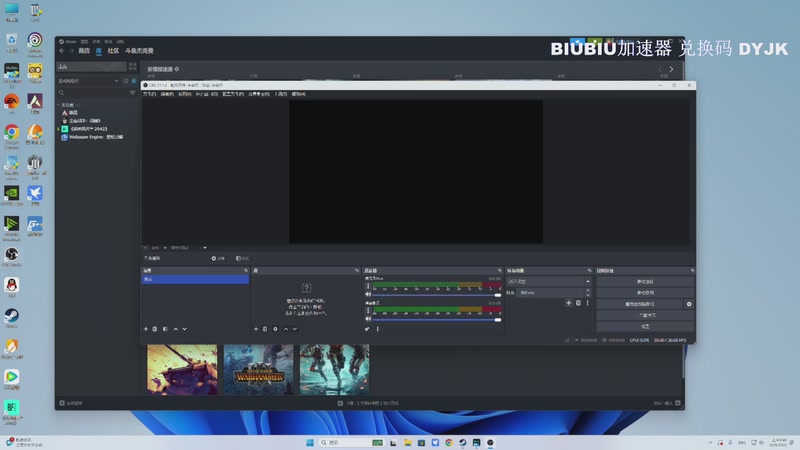Open scene filters icon in Scenes dock
The height and width of the screenshot is (450, 800).
pyautogui.click(x=165, y=329)
